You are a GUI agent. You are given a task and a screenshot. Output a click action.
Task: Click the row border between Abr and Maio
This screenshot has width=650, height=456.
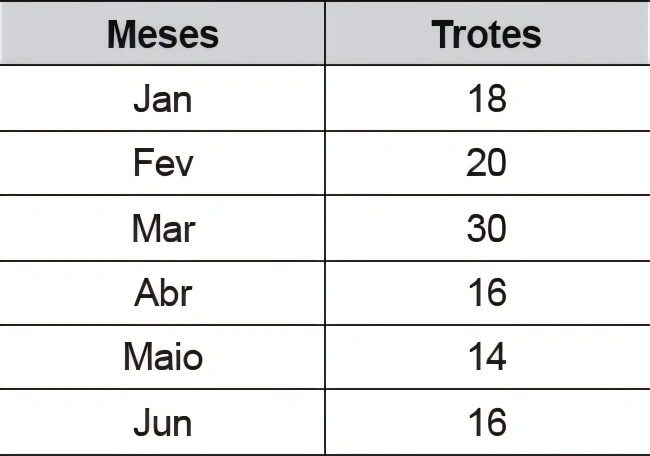tap(162, 325)
